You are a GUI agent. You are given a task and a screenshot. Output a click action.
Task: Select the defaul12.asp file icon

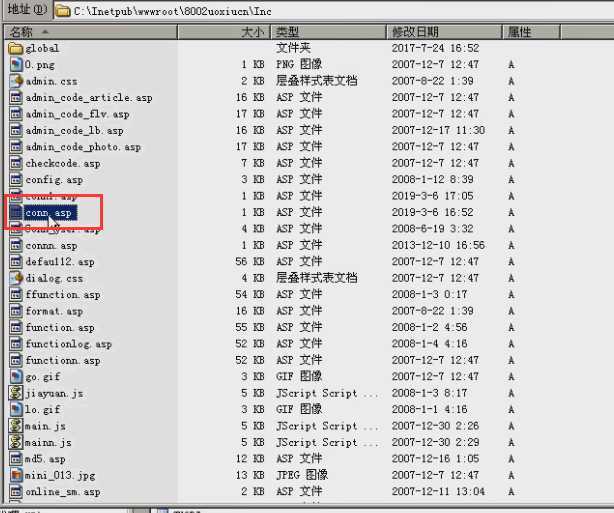[16, 262]
